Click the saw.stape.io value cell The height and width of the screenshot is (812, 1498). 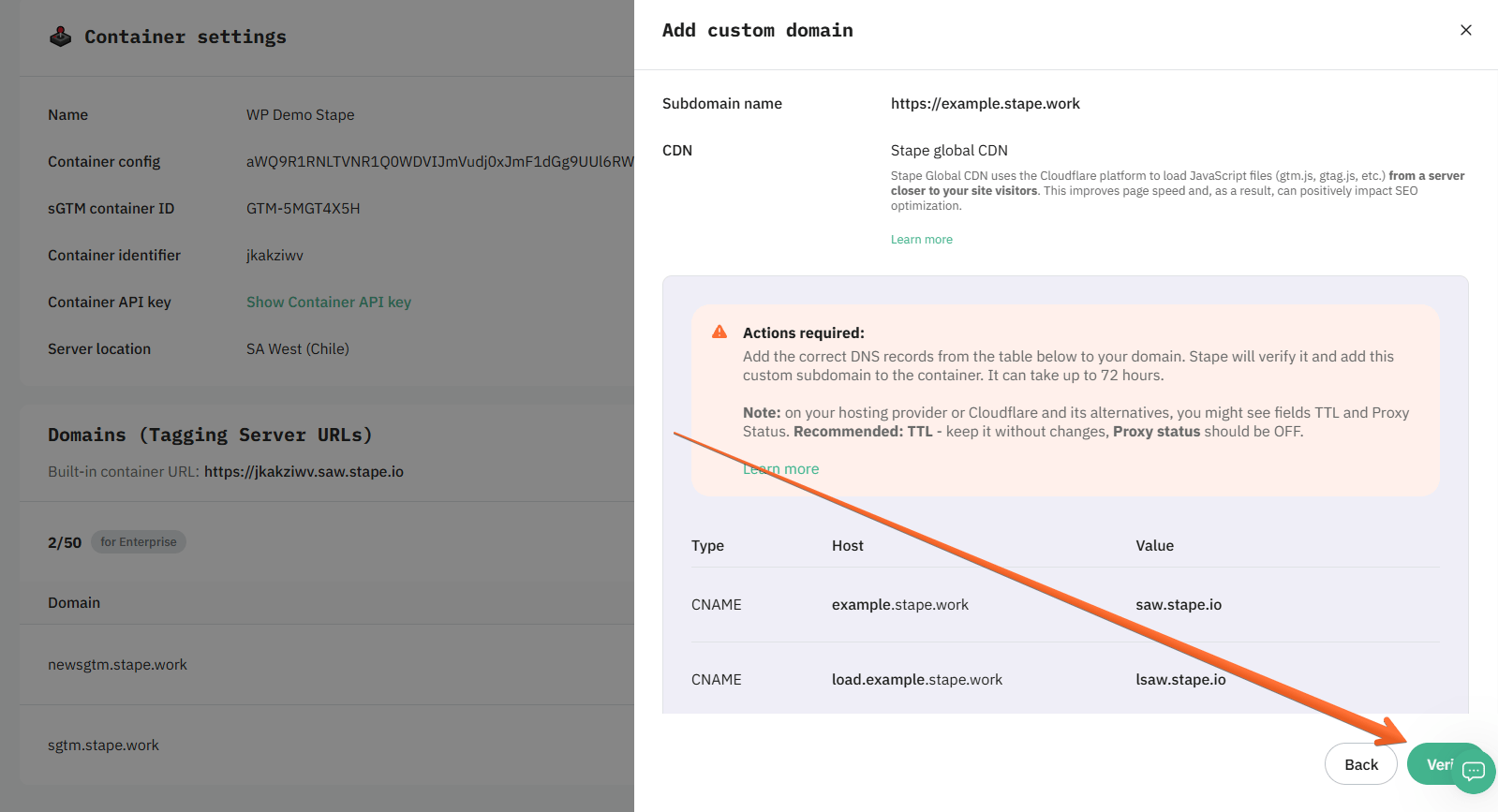[1179, 605]
